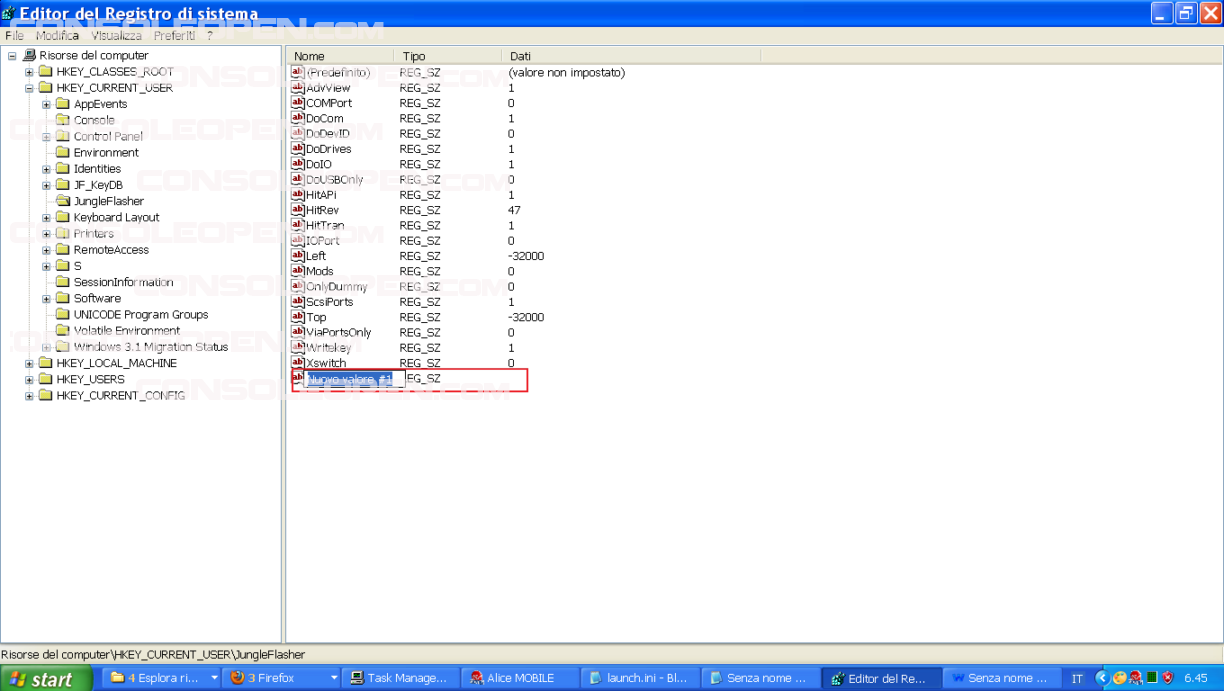The image size is (1224, 691).
Task: Open the Preferiti menu
Action: coord(174,35)
